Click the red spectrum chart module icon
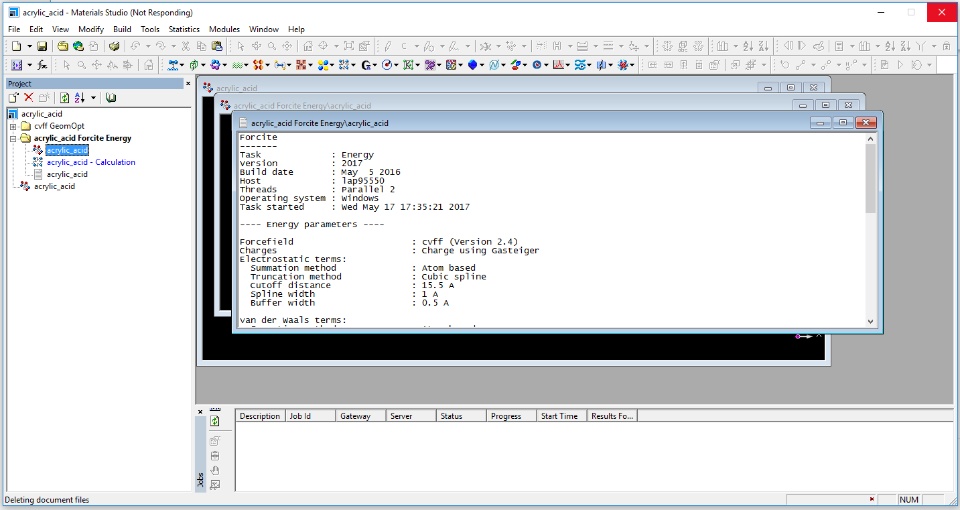 (558, 65)
